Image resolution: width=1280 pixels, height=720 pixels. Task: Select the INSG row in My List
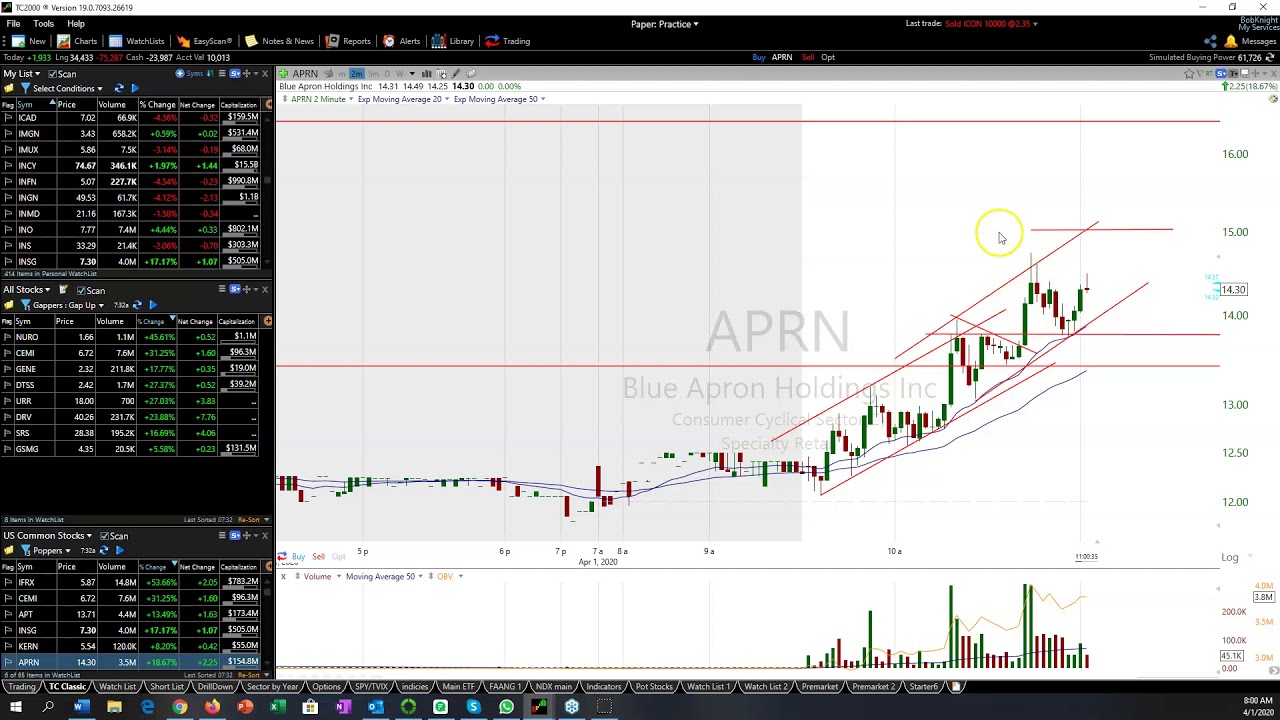pos(130,262)
